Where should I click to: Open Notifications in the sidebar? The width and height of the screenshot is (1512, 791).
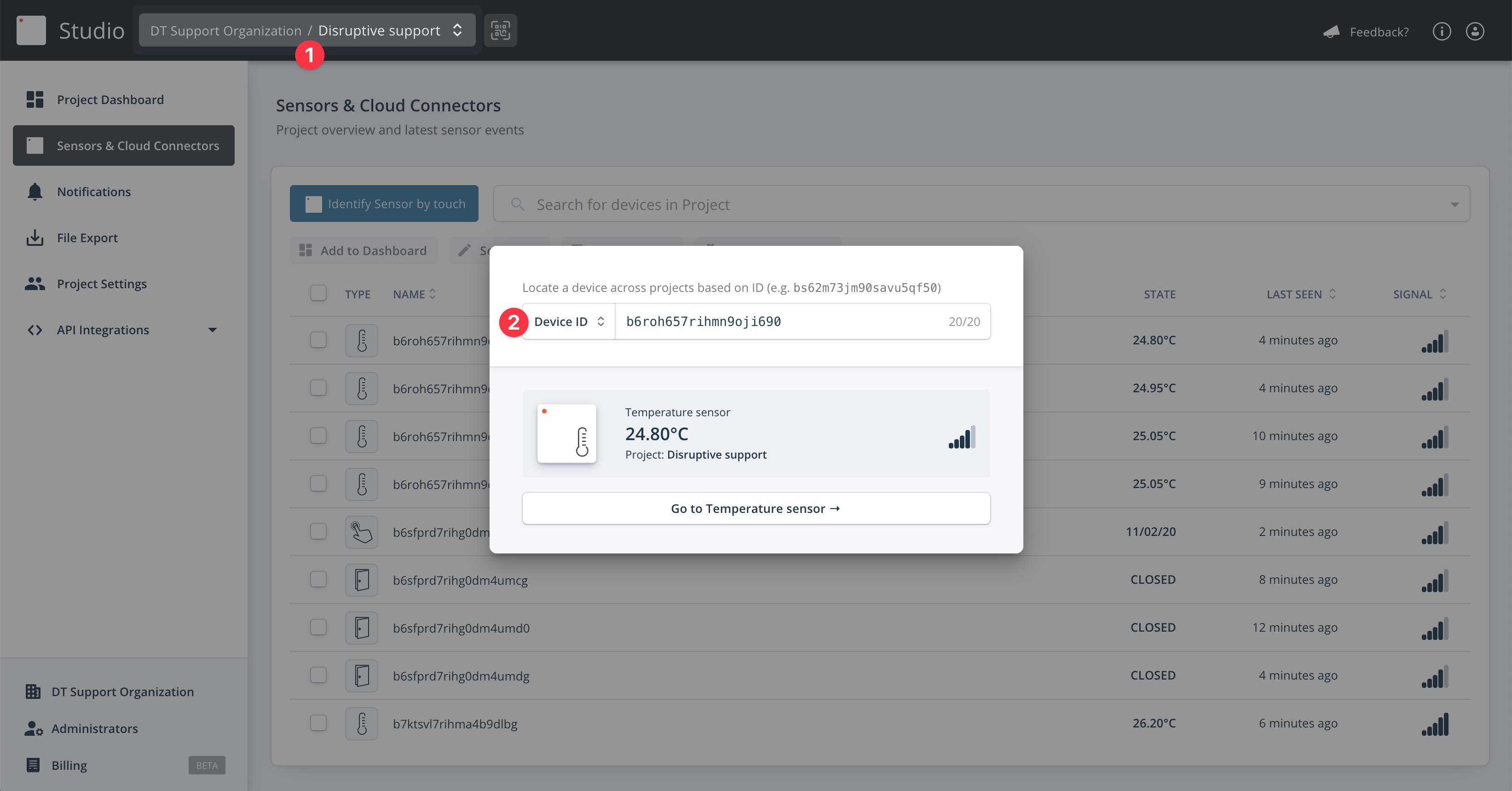click(x=124, y=192)
